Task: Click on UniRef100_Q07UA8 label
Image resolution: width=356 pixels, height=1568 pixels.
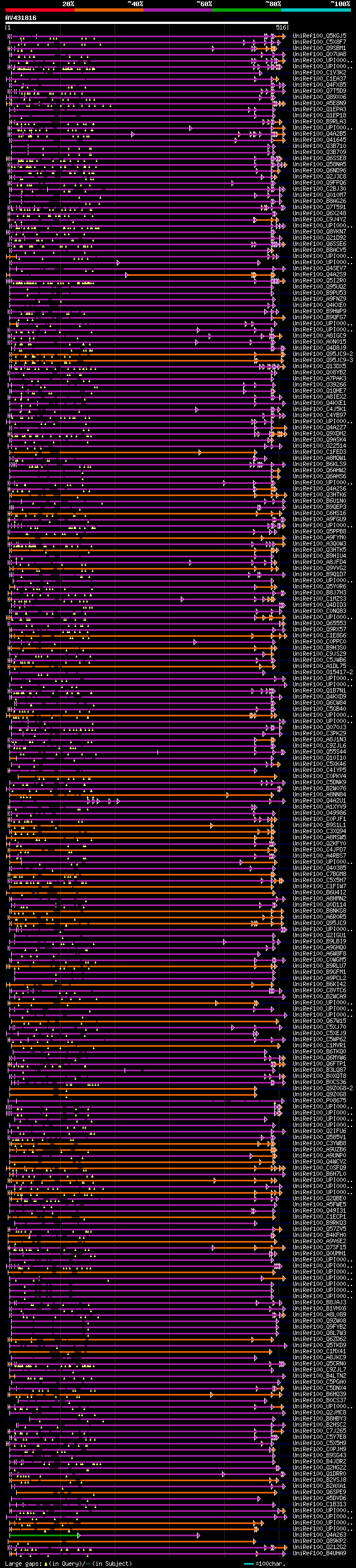Action: 319,54
